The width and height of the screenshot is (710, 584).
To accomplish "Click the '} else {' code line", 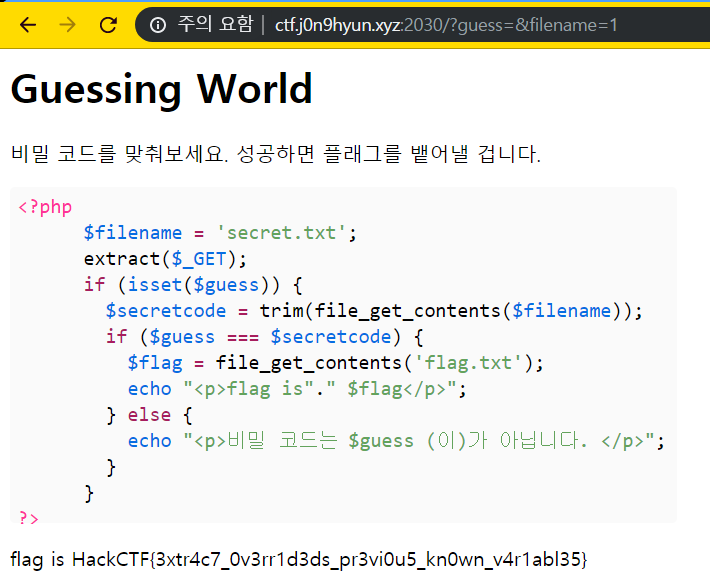I will tap(149, 415).
